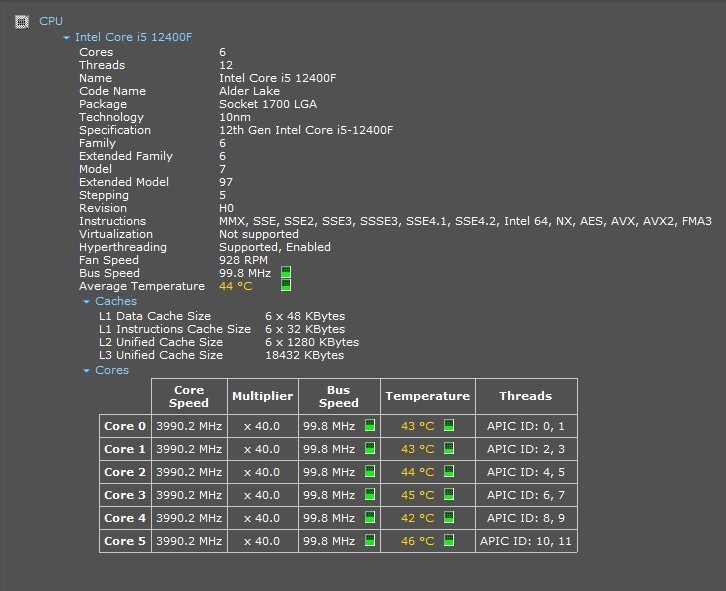Select the Core 3 row label

125,495
